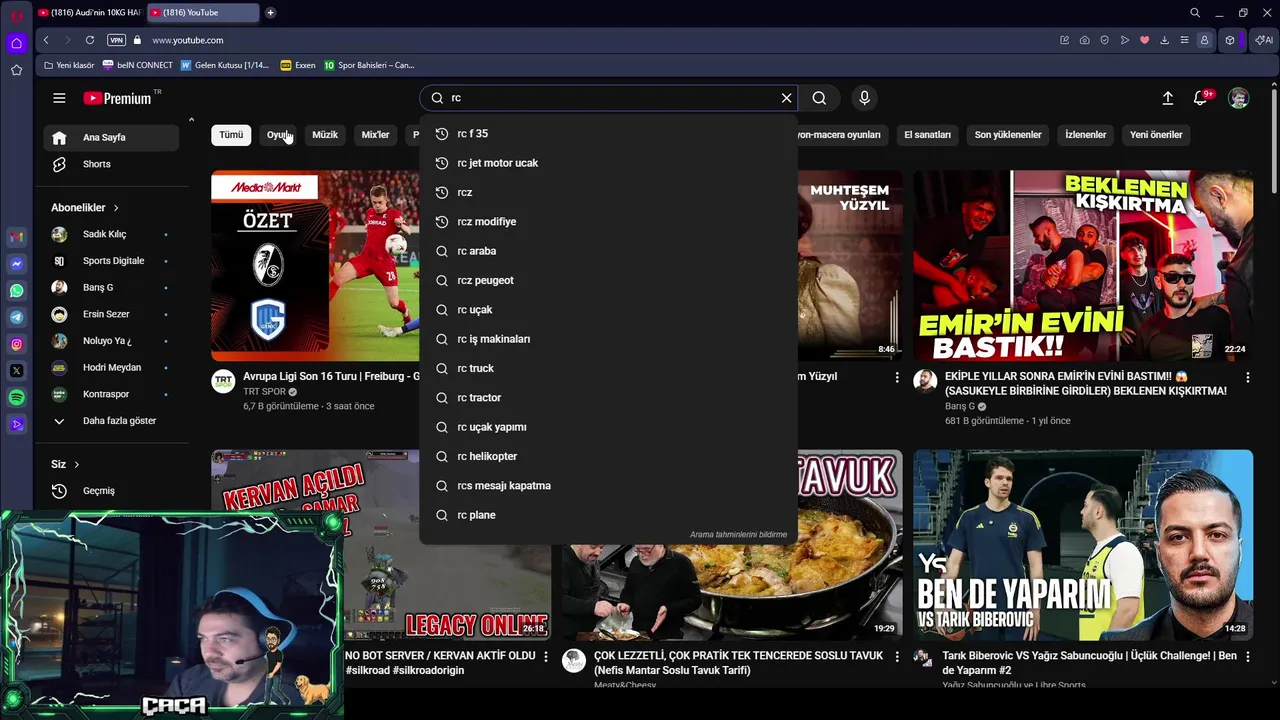
Task: Choose the "rc araba" suggestion
Action: coord(608,251)
